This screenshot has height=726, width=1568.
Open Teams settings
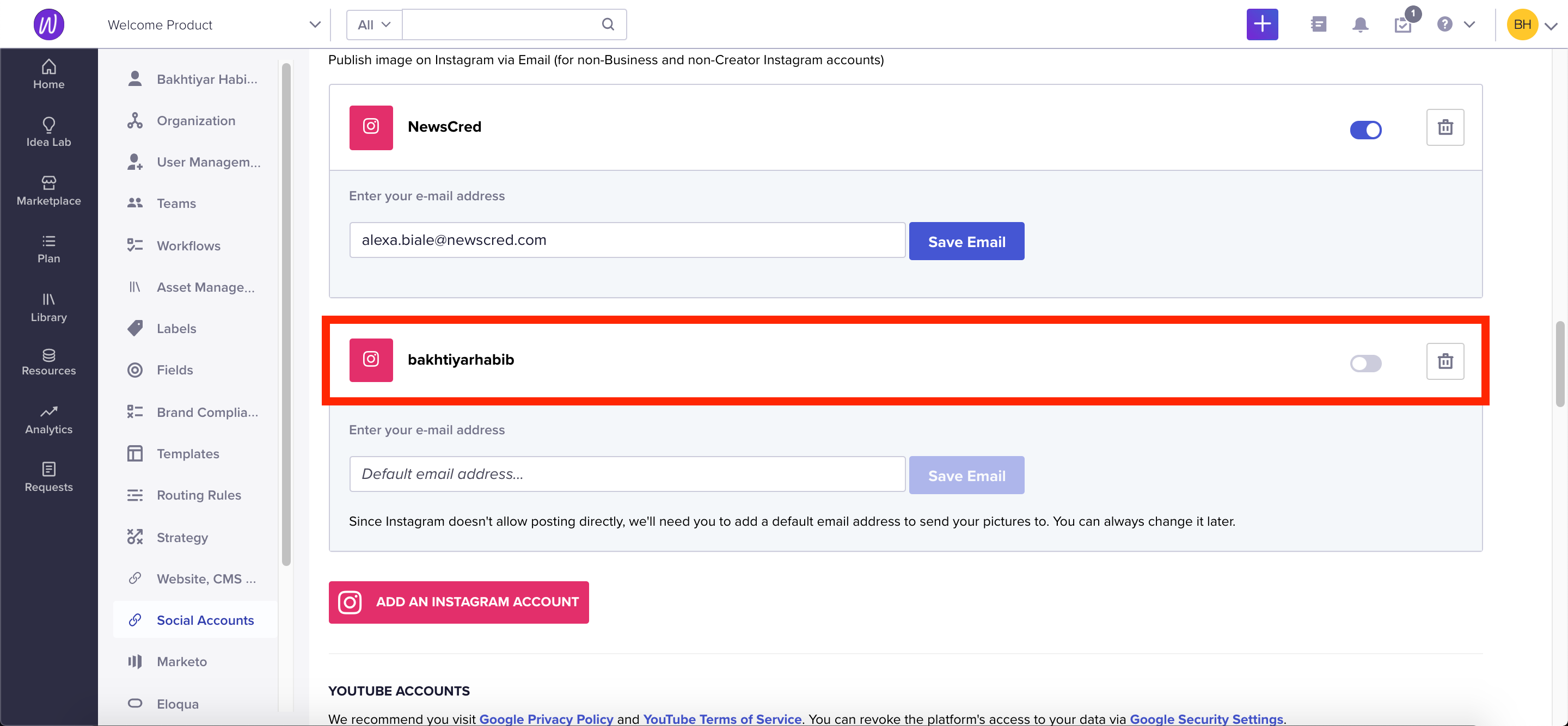[195, 203]
